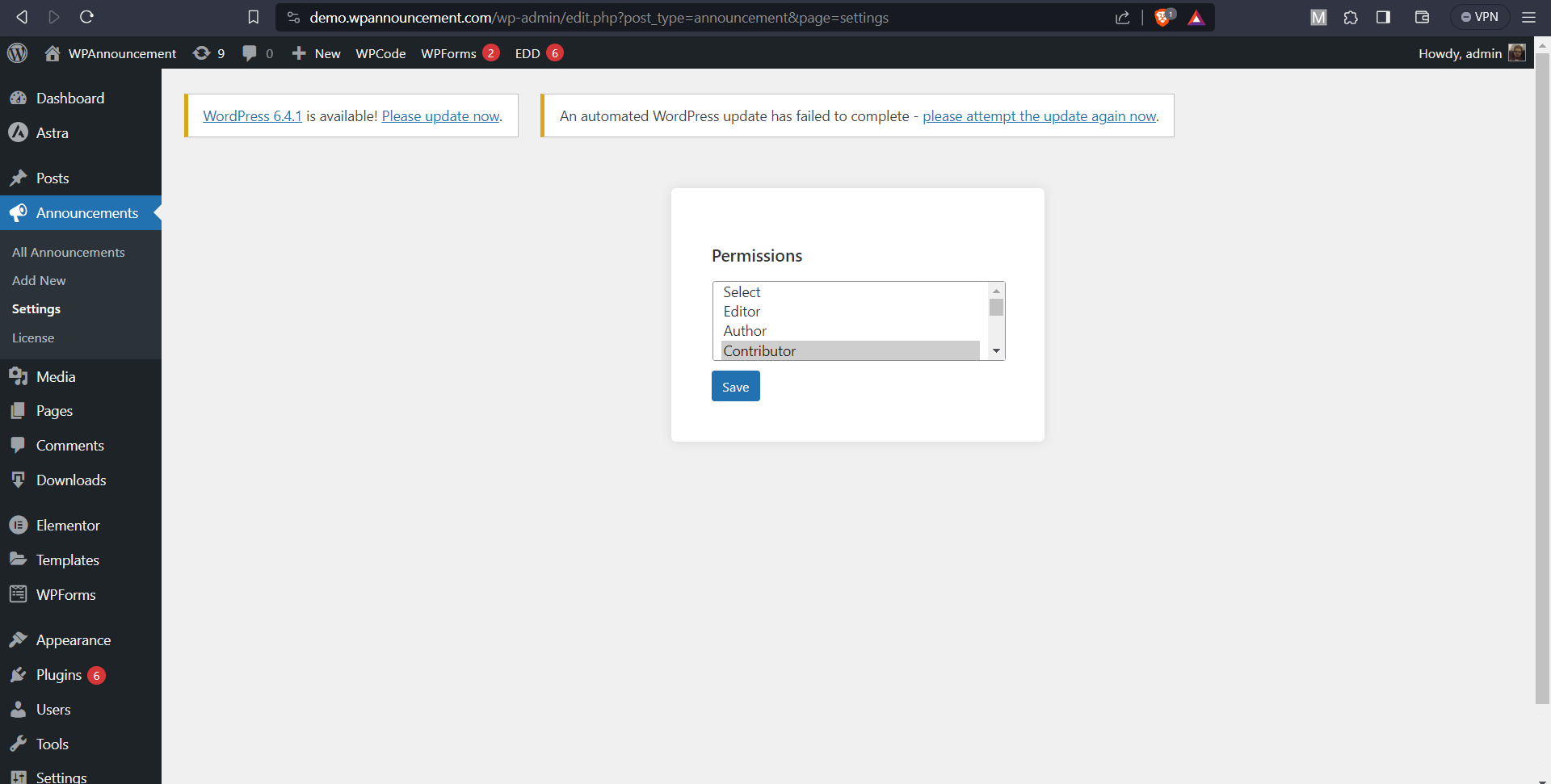Viewport: 1551px width, 784px height.
Task: Reload the page with the refresh icon
Action: click(87, 17)
